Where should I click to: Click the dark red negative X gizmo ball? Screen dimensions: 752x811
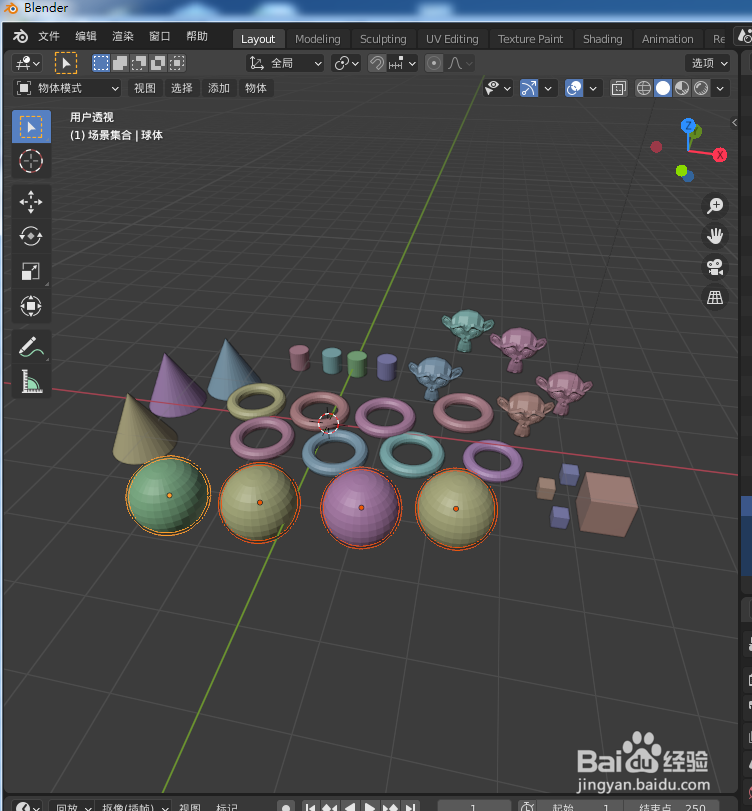click(x=656, y=147)
